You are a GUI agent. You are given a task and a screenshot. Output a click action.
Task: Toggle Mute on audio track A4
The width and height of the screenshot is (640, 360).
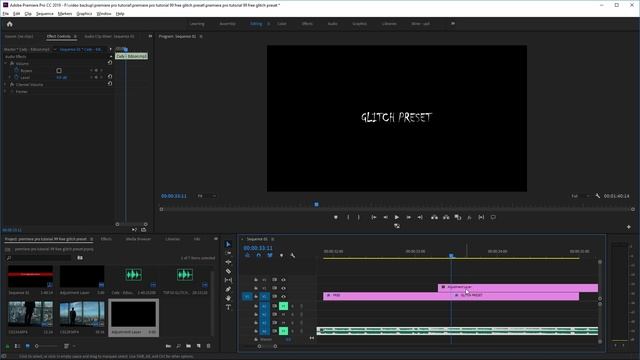283,331
